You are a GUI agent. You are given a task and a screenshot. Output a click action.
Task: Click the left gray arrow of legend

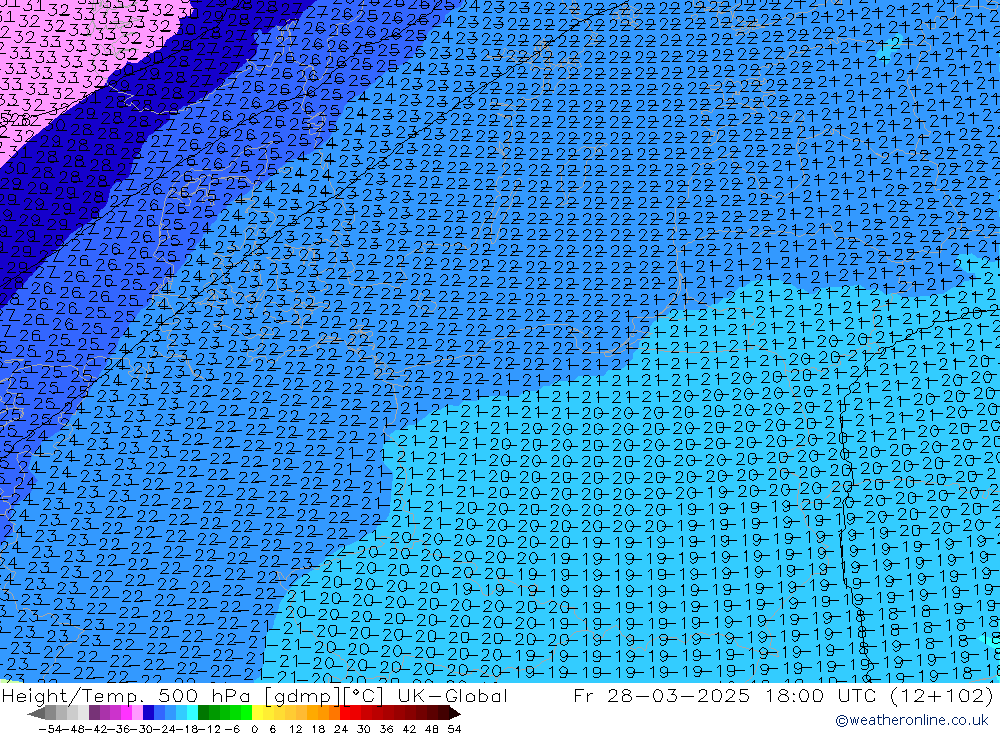click(36, 713)
